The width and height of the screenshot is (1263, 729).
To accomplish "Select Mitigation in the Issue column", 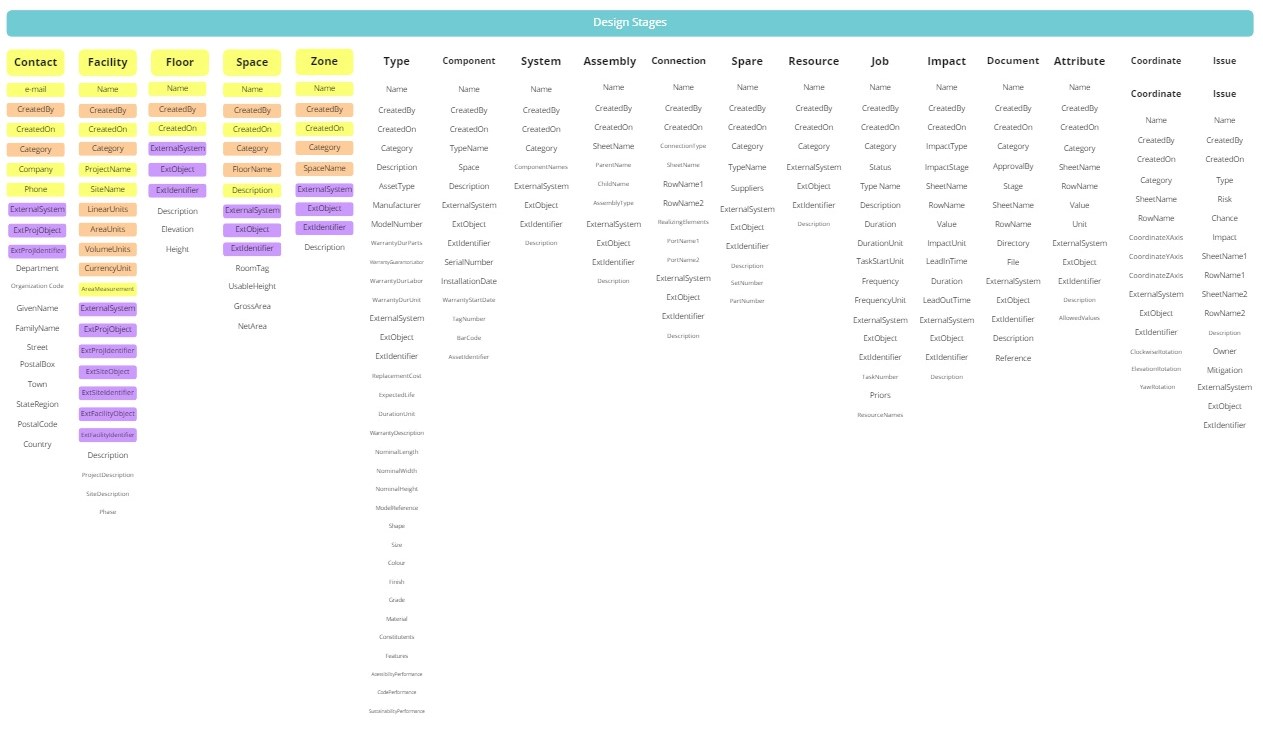I will click(x=1224, y=370).
